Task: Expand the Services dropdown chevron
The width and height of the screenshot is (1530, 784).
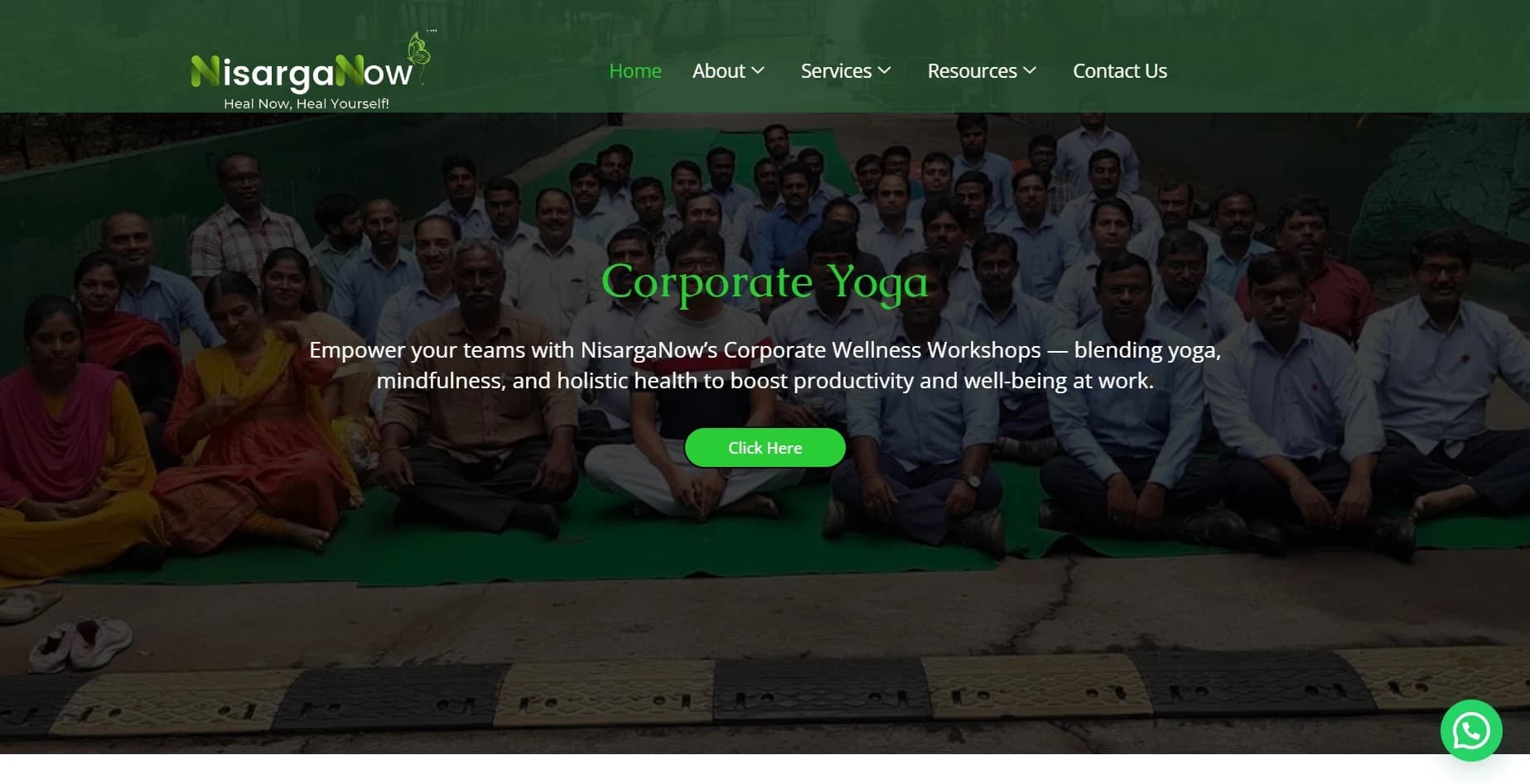Action: click(885, 71)
